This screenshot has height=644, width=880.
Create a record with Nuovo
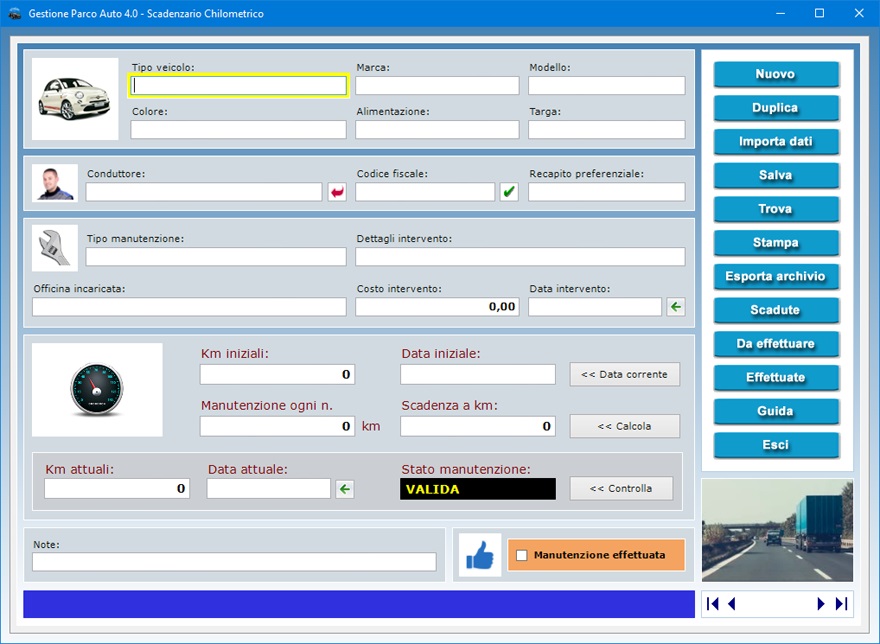pos(776,74)
